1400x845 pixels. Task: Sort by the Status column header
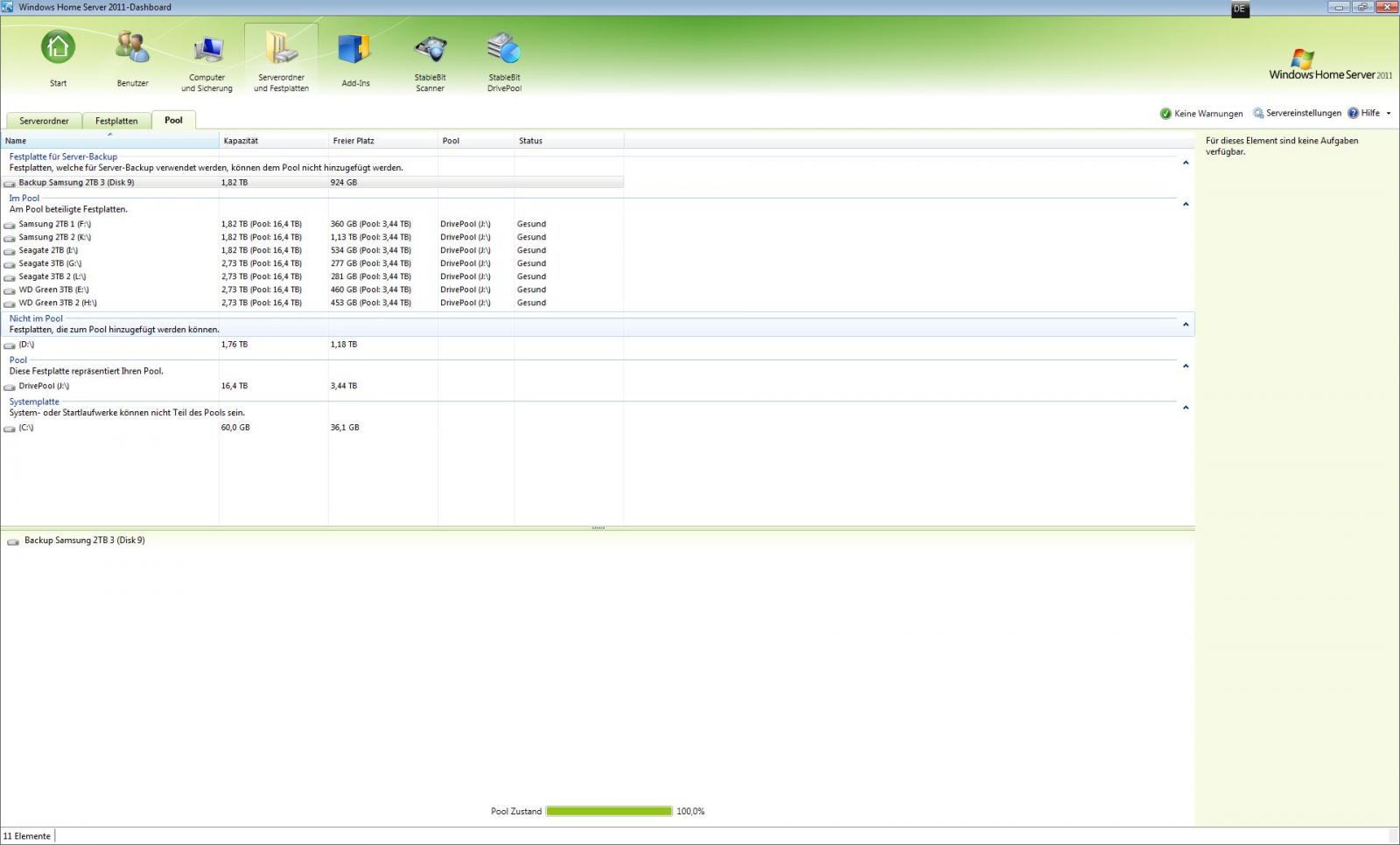pyautogui.click(x=569, y=140)
